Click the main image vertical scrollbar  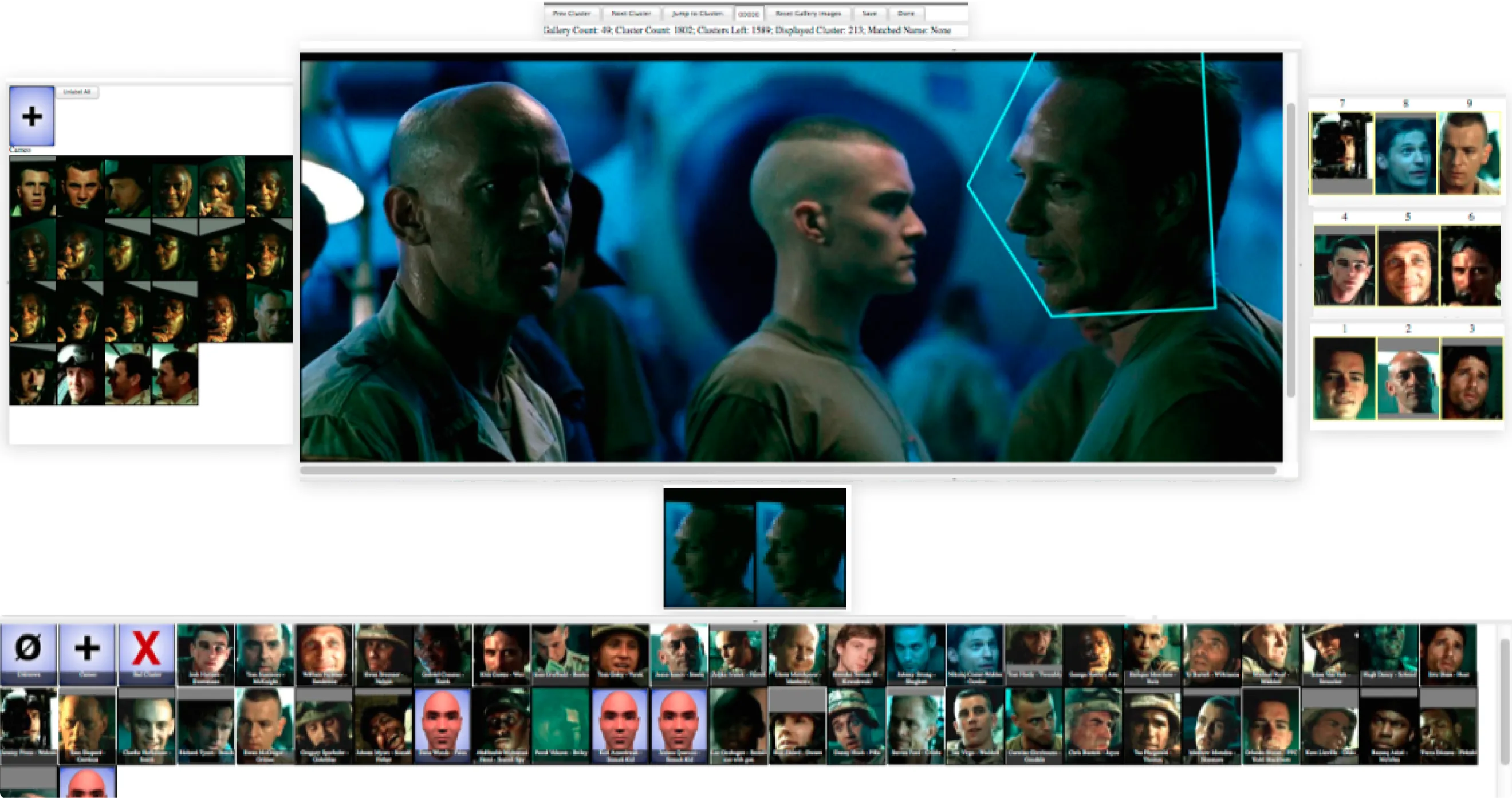click(x=1291, y=250)
